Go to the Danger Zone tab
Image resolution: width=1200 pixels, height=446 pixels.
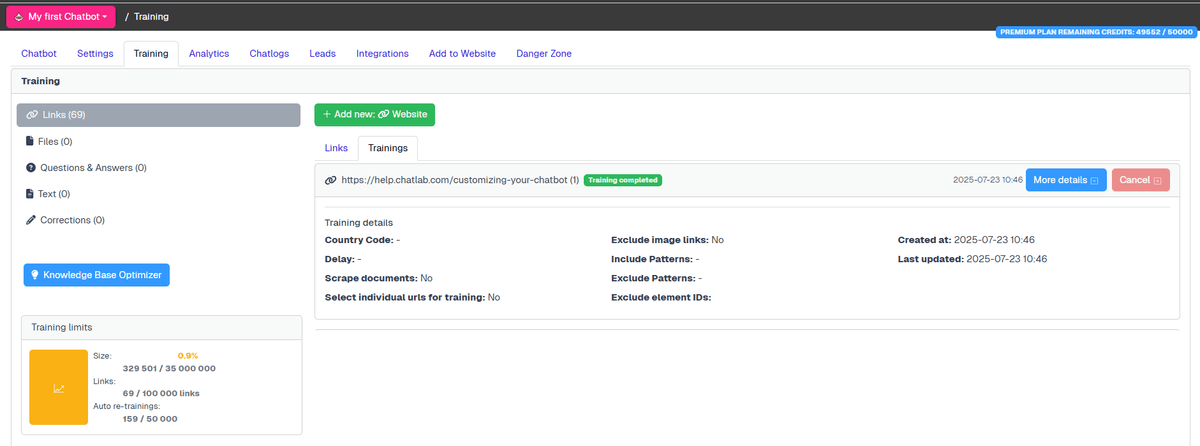(x=543, y=54)
